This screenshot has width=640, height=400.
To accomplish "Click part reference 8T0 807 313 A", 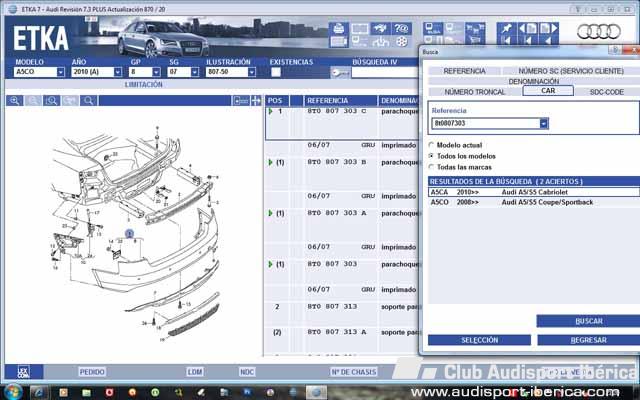I will tap(337, 332).
